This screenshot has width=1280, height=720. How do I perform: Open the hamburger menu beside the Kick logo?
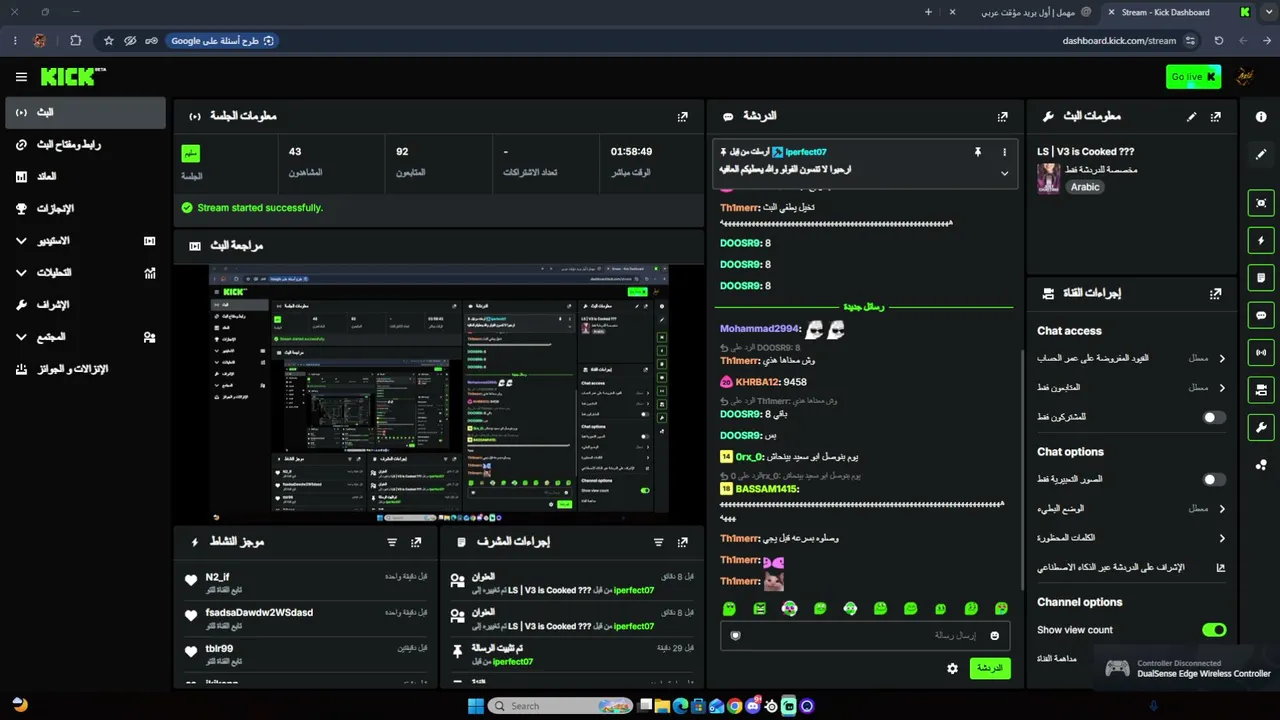point(21,77)
